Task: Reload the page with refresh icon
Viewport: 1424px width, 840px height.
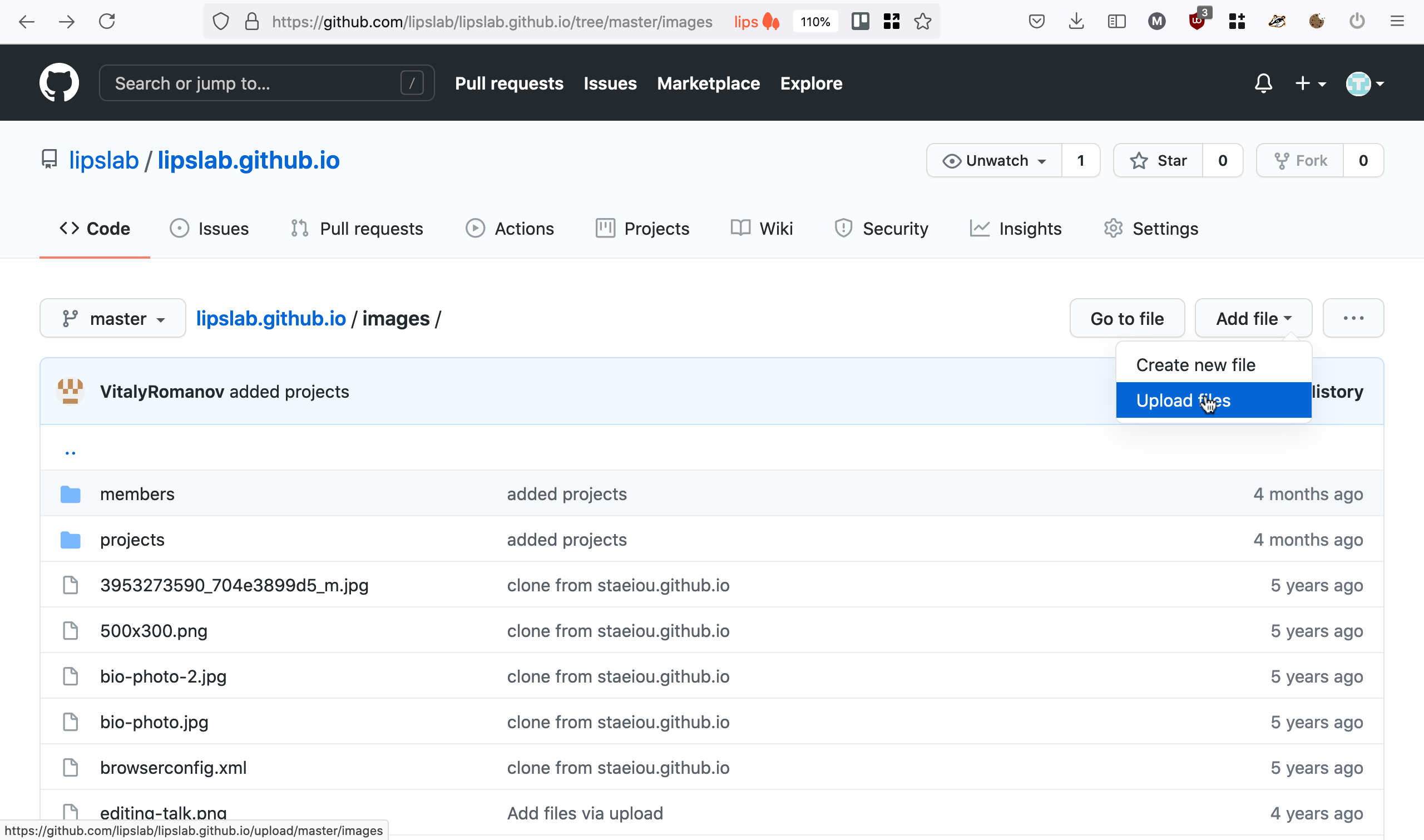Action: (x=107, y=22)
